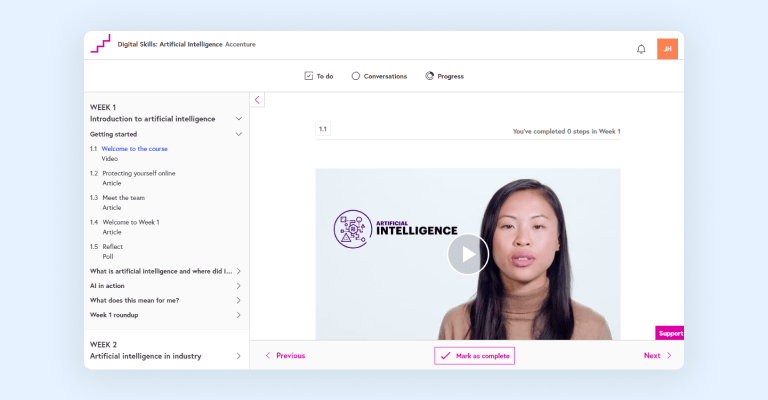768x400 pixels.
Task: Click the pink staircase logo
Action: [100, 44]
